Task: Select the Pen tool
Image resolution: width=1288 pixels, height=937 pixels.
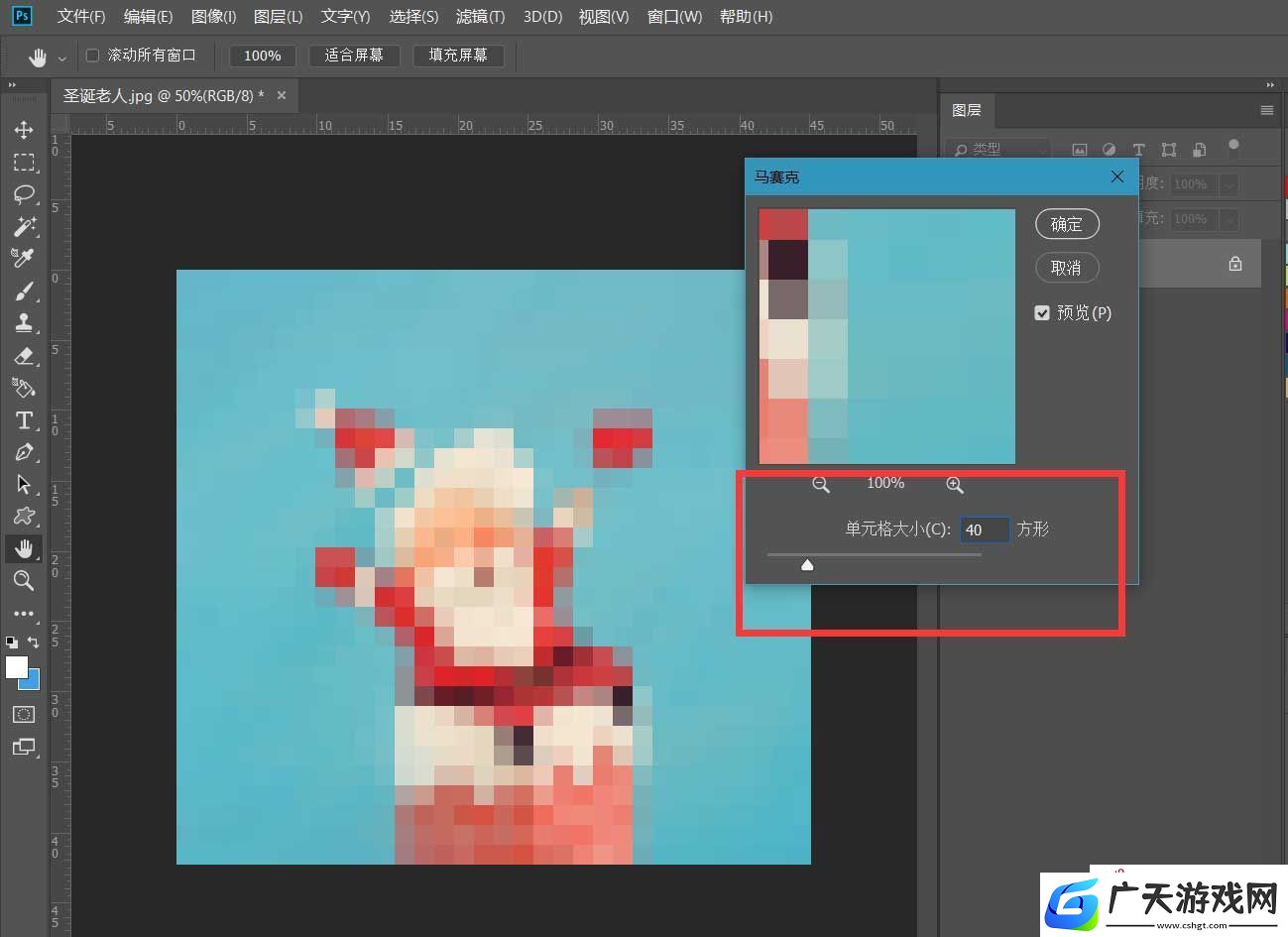Action: 24,452
